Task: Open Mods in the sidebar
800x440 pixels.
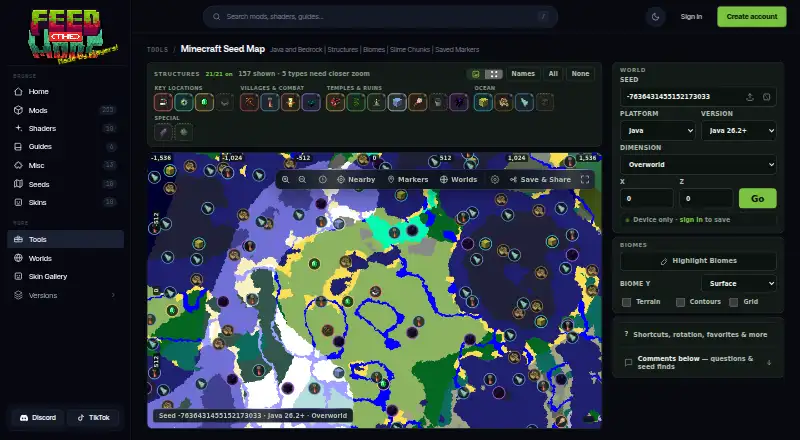Action: tap(65, 110)
